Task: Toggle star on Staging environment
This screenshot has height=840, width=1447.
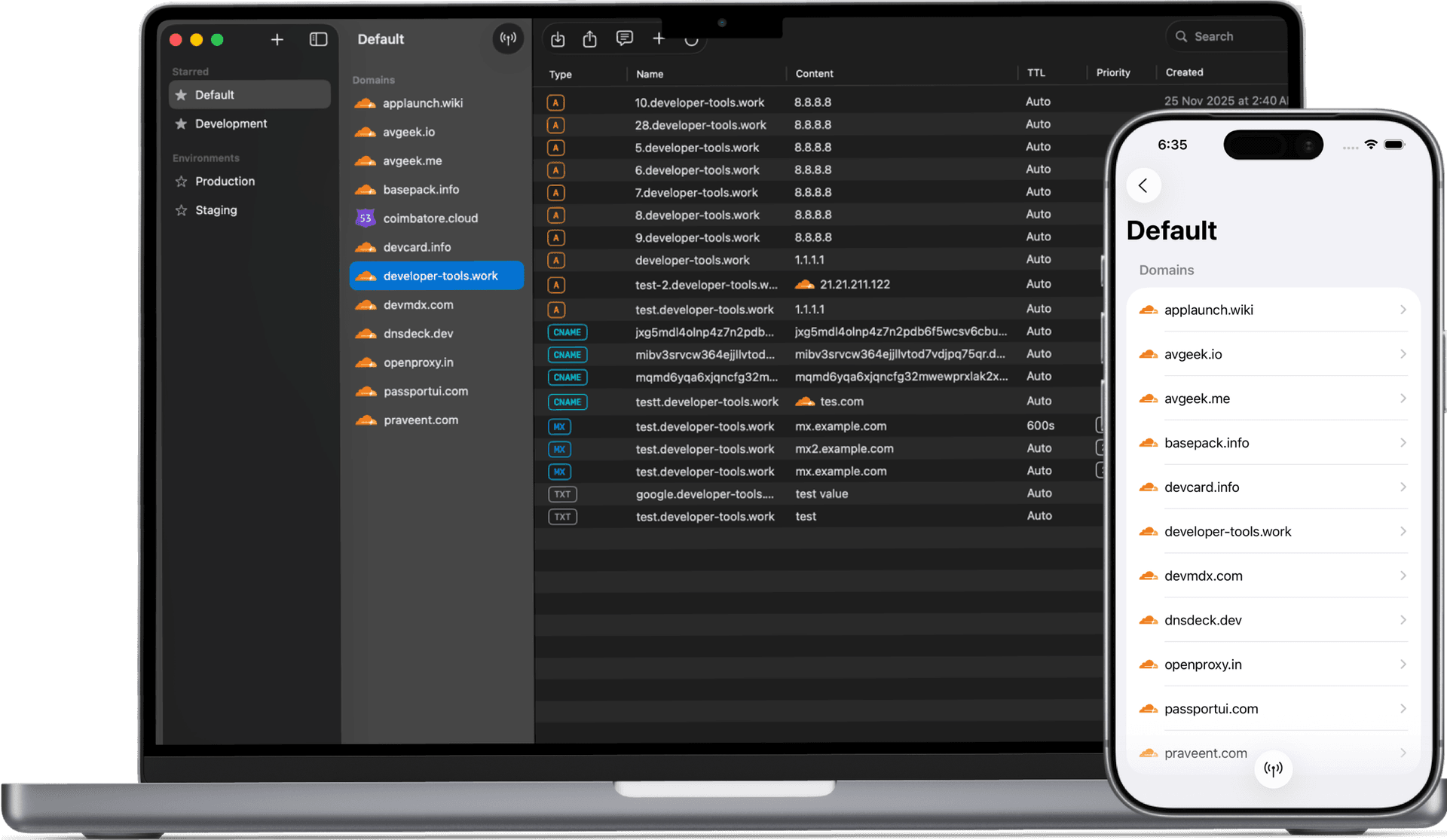Action: point(181,210)
